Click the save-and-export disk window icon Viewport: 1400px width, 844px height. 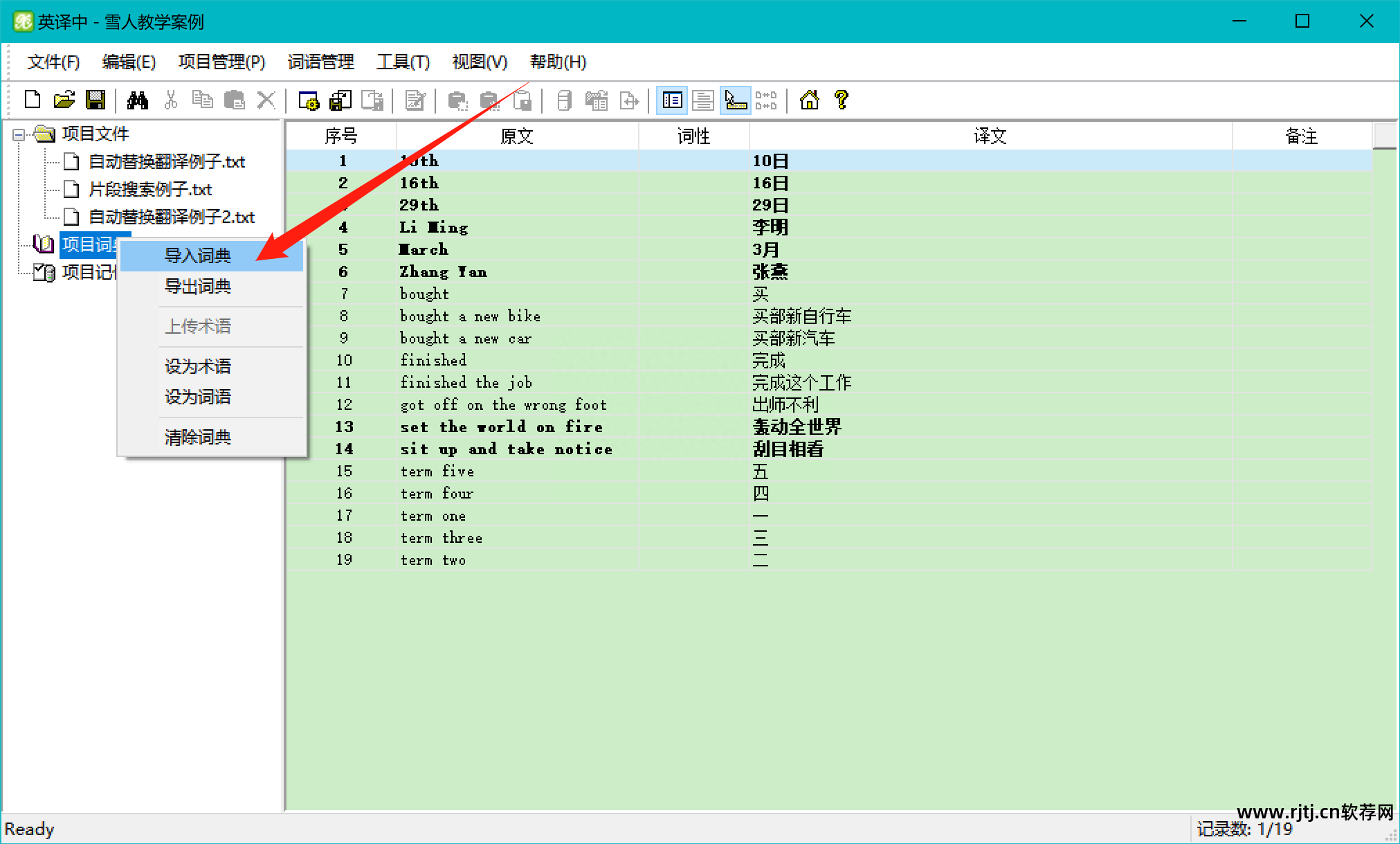click(x=340, y=101)
